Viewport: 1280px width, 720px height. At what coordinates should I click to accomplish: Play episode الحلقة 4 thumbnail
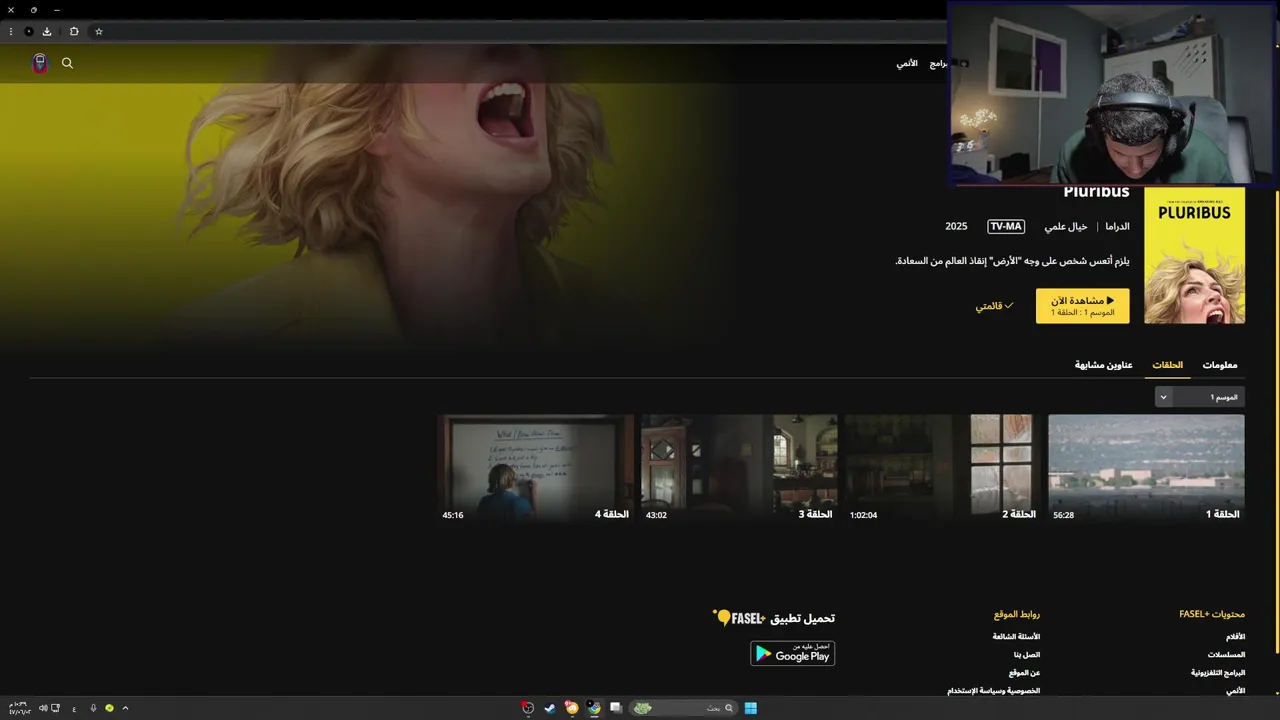(x=536, y=469)
